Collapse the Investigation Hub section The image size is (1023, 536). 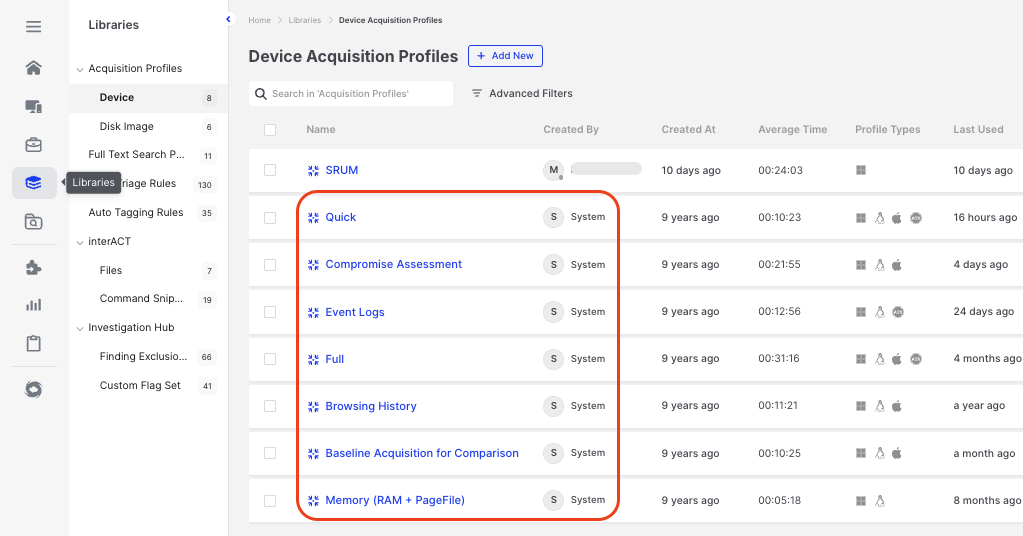[80, 328]
